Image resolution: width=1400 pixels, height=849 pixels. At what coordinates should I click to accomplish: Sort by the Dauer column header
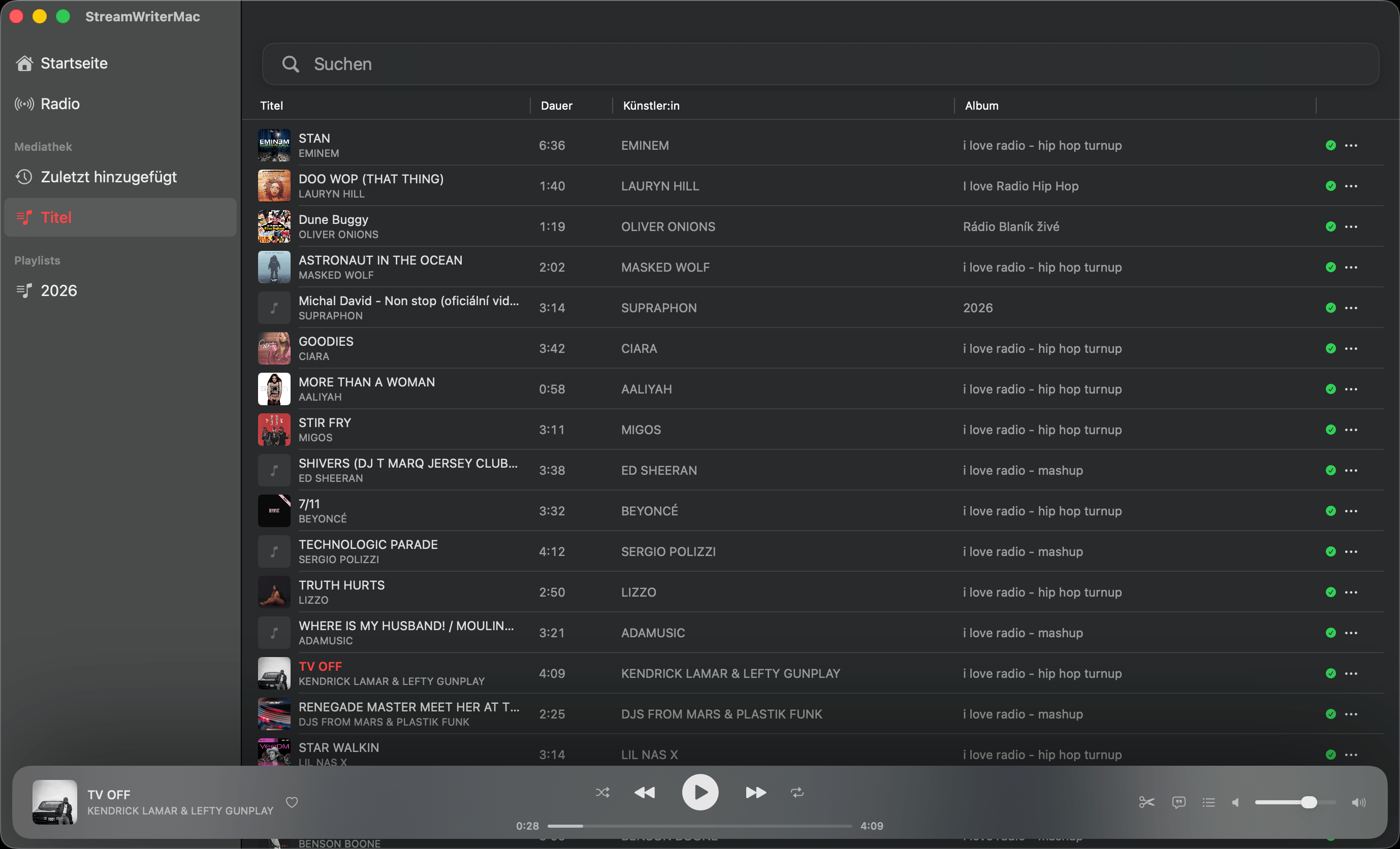click(557, 106)
